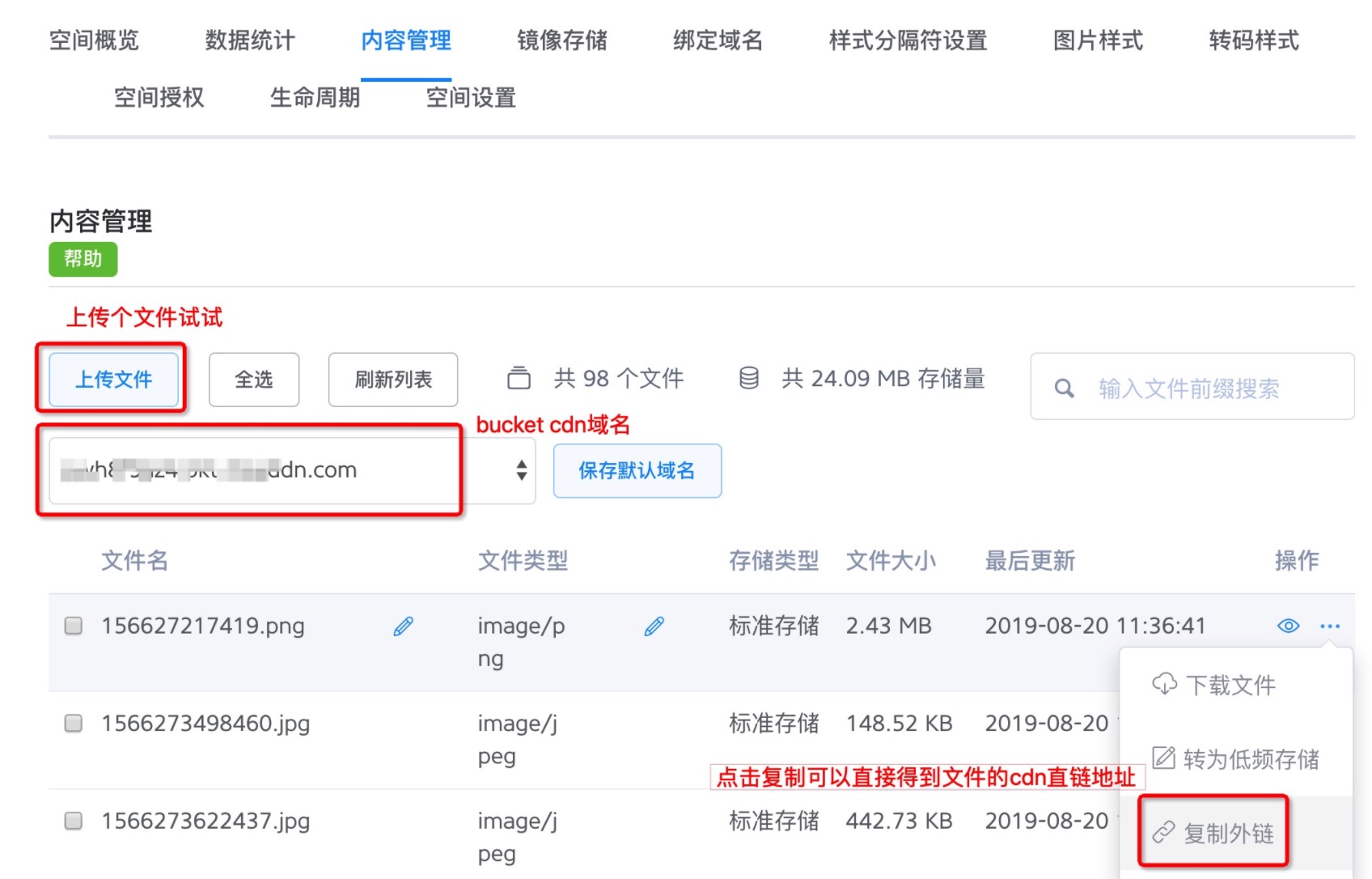Click the 148.52 KB size cell
The image size is (1372, 879).
click(x=900, y=724)
